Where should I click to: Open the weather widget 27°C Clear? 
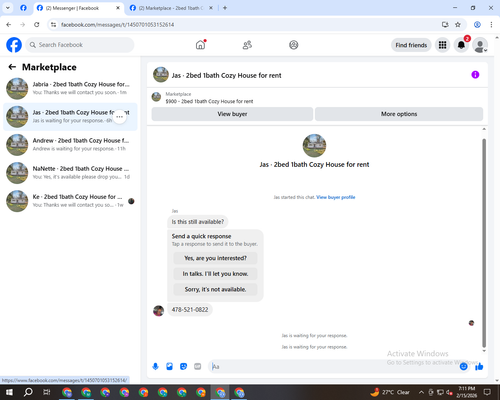pyautogui.click(x=390, y=392)
